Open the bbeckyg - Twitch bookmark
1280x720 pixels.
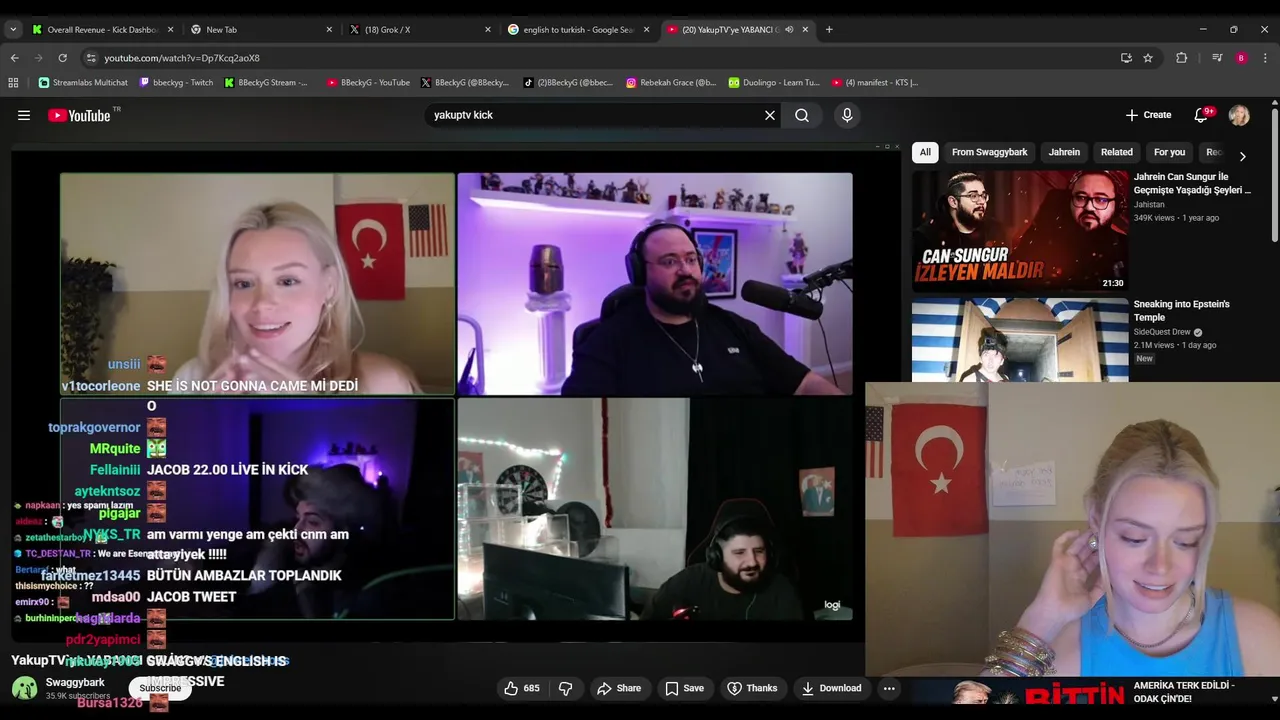click(x=176, y=82)
